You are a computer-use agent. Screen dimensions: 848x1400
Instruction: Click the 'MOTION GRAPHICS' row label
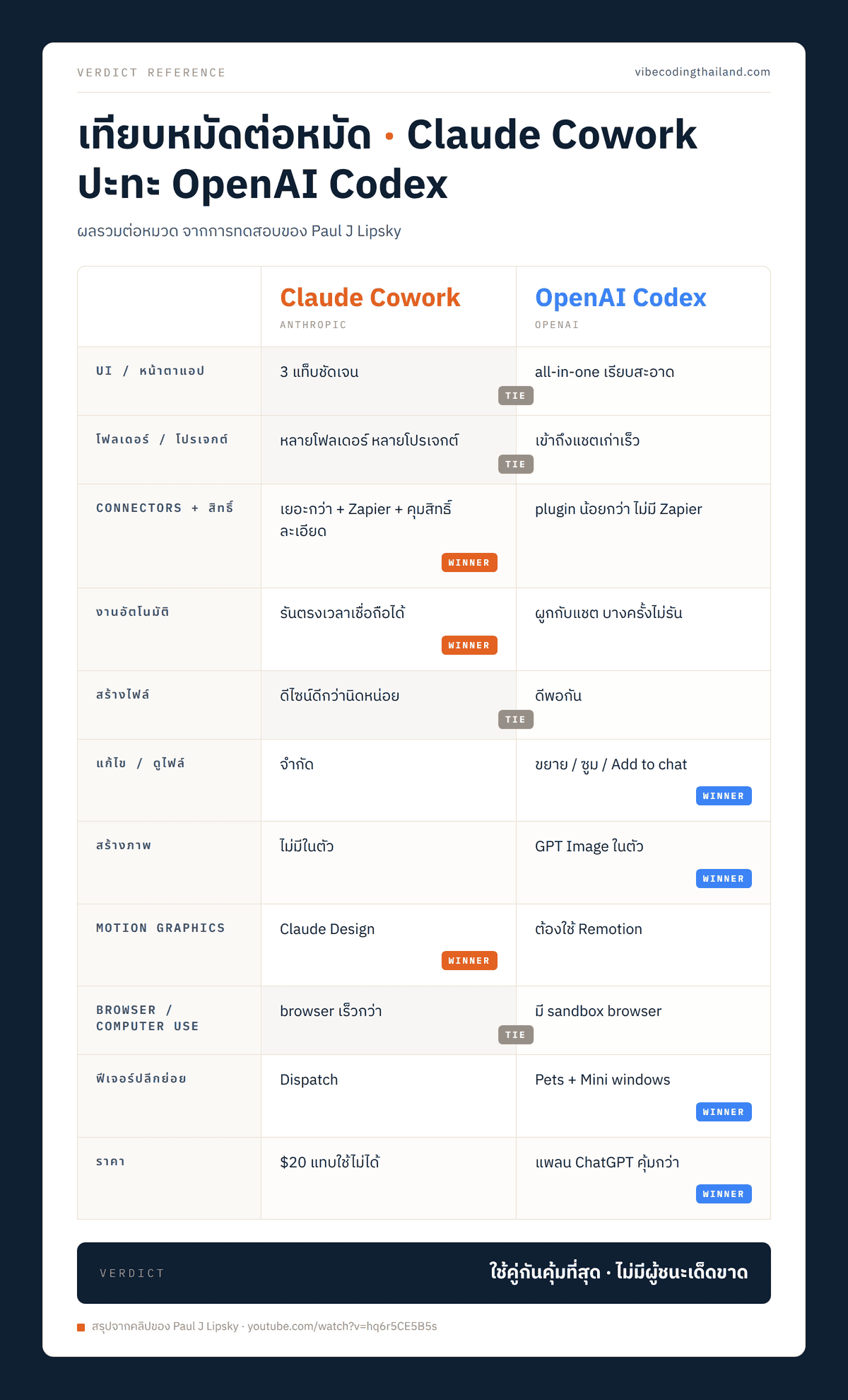(x=160, y=928)
